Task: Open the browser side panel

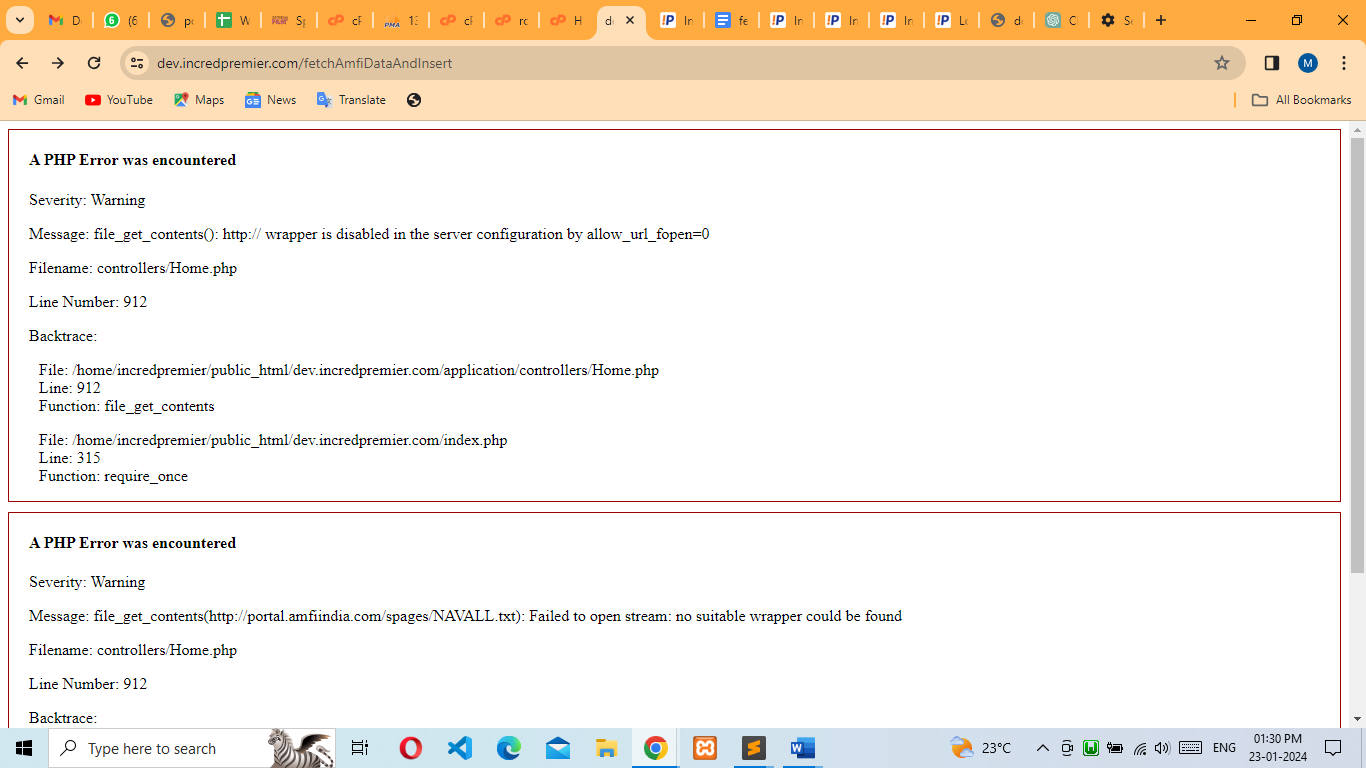Action: point(1272,63)
